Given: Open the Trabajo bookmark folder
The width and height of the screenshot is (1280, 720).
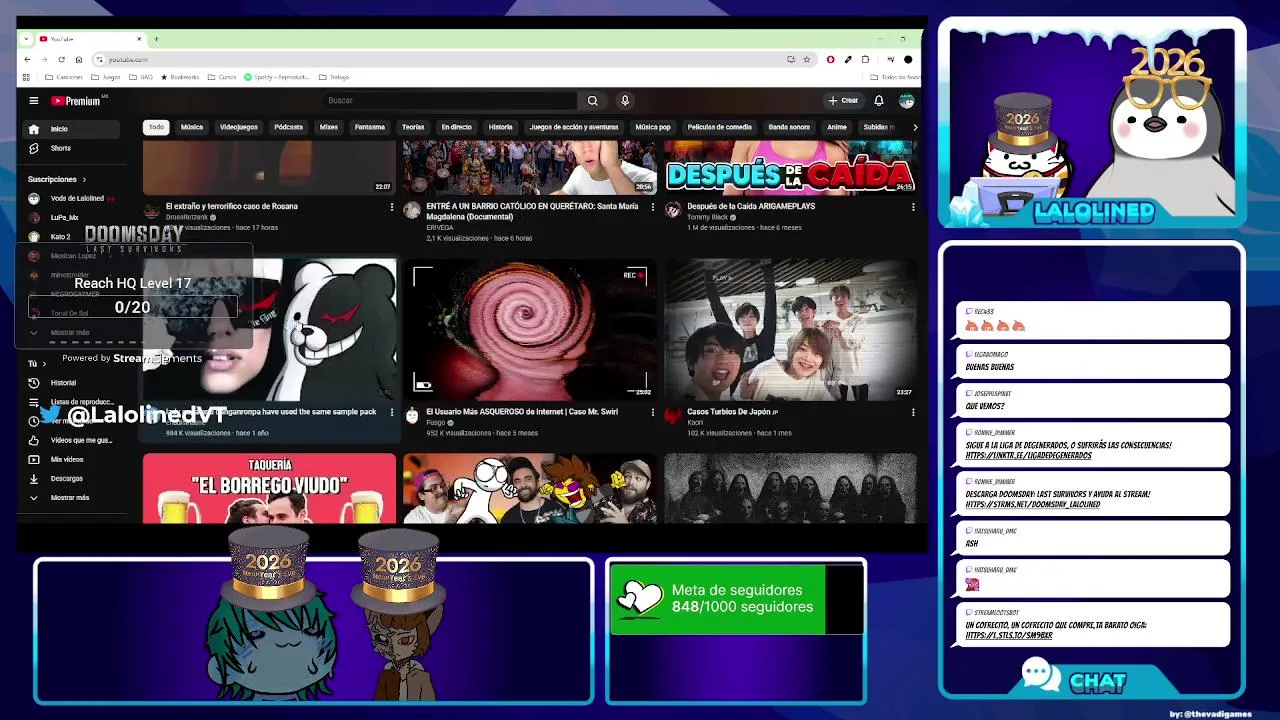Looking at the screenshot, I should pyautogui.click(x=334, y=77).
